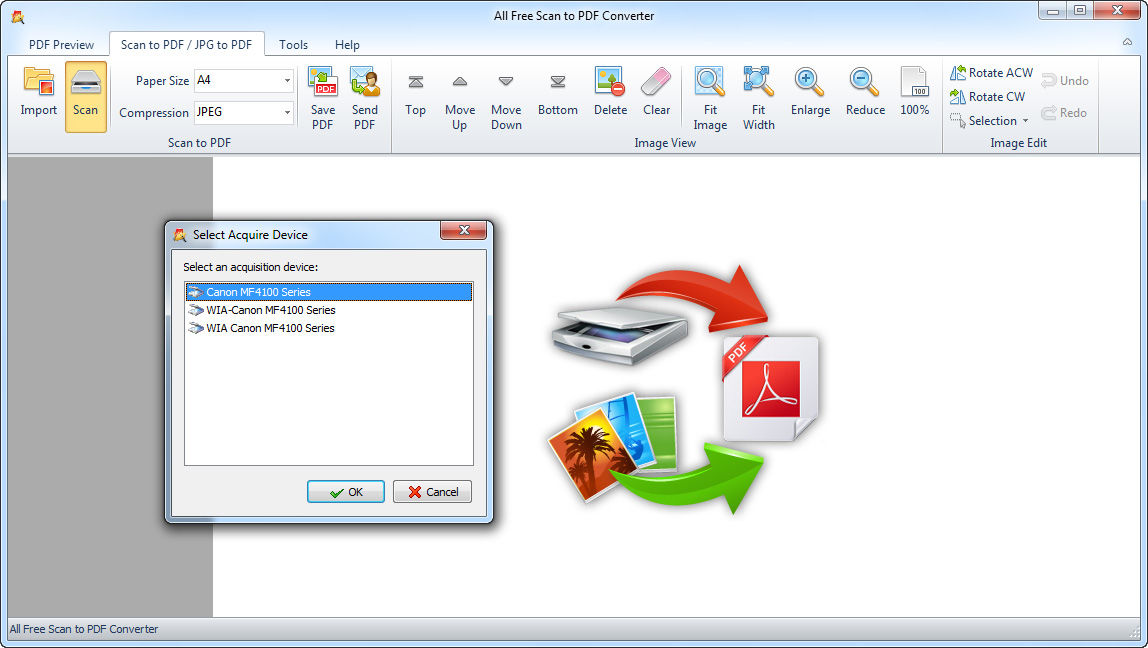Click the application icon in title bar

click(18, 16)
